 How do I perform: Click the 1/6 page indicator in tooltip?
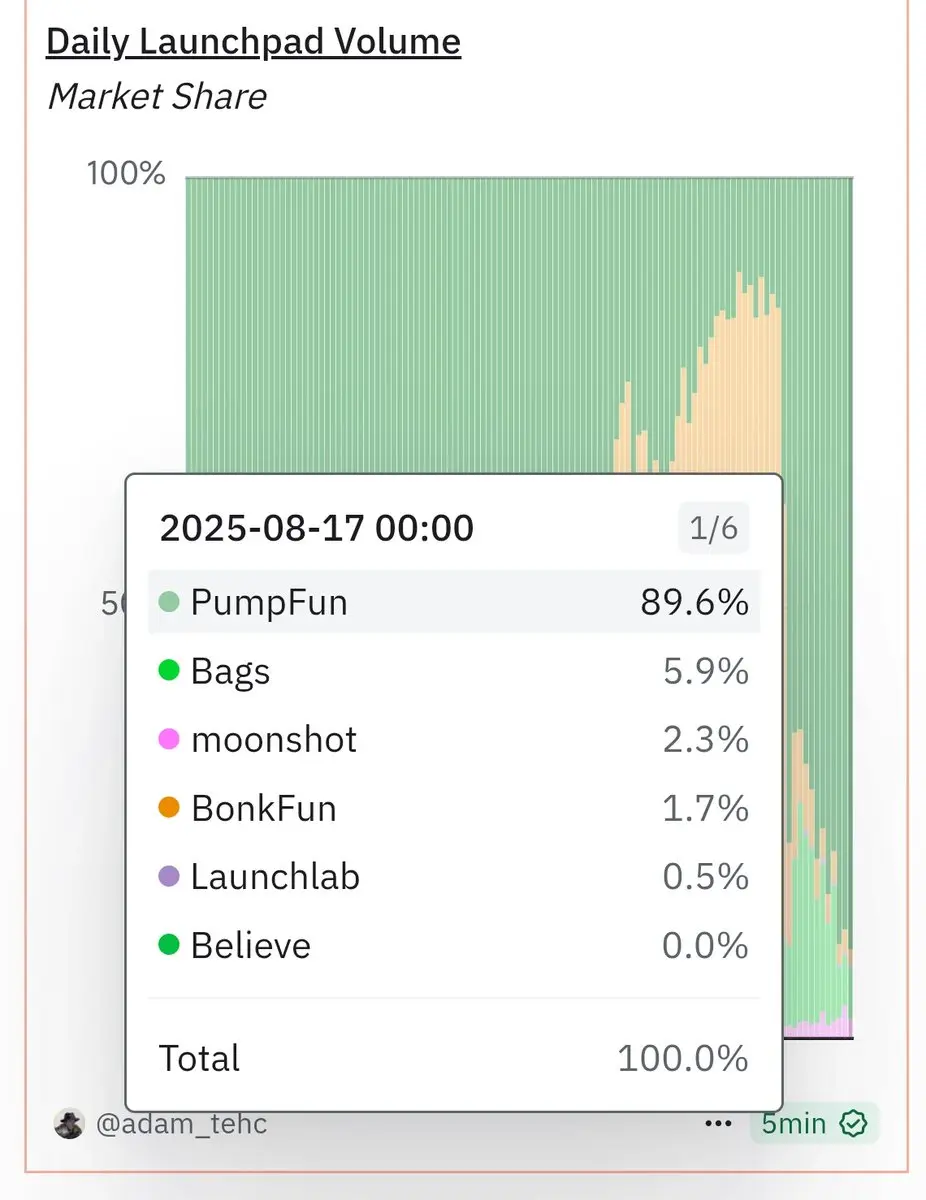coord(714,529)
